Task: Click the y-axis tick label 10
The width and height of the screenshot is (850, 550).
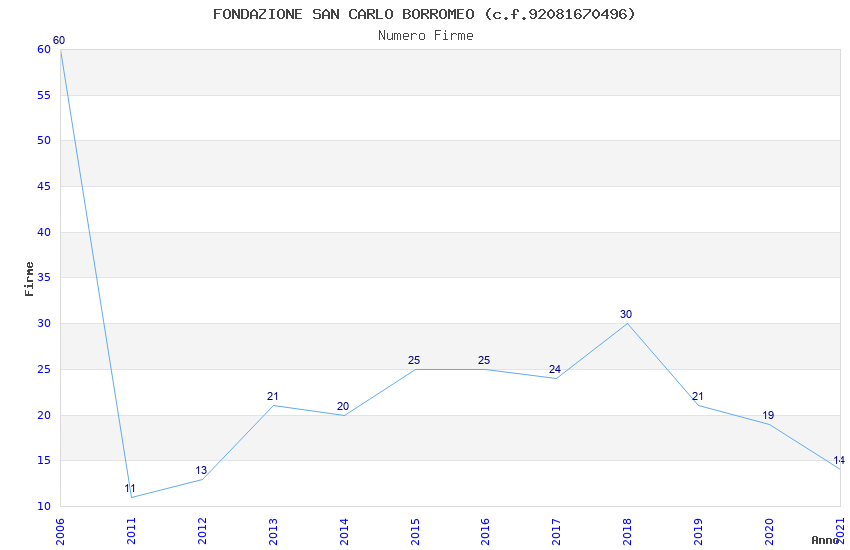Action: pyautogui.click(x=44, y=507)
